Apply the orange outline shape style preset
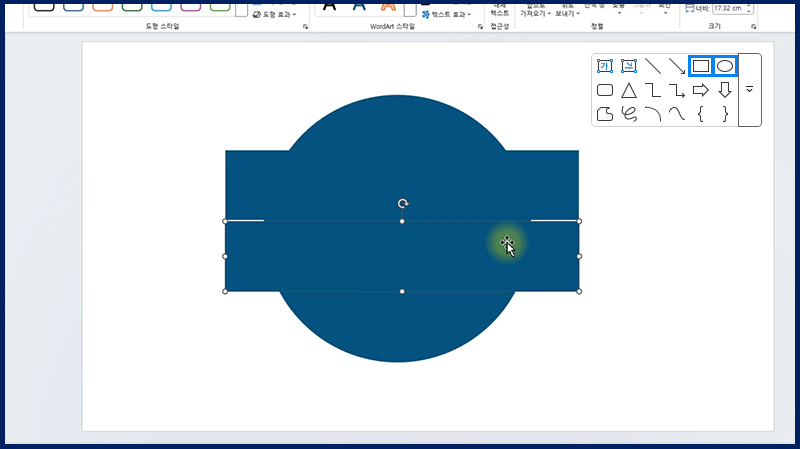The width and height of the screenshot is (800, 449). tap(103, 6)
